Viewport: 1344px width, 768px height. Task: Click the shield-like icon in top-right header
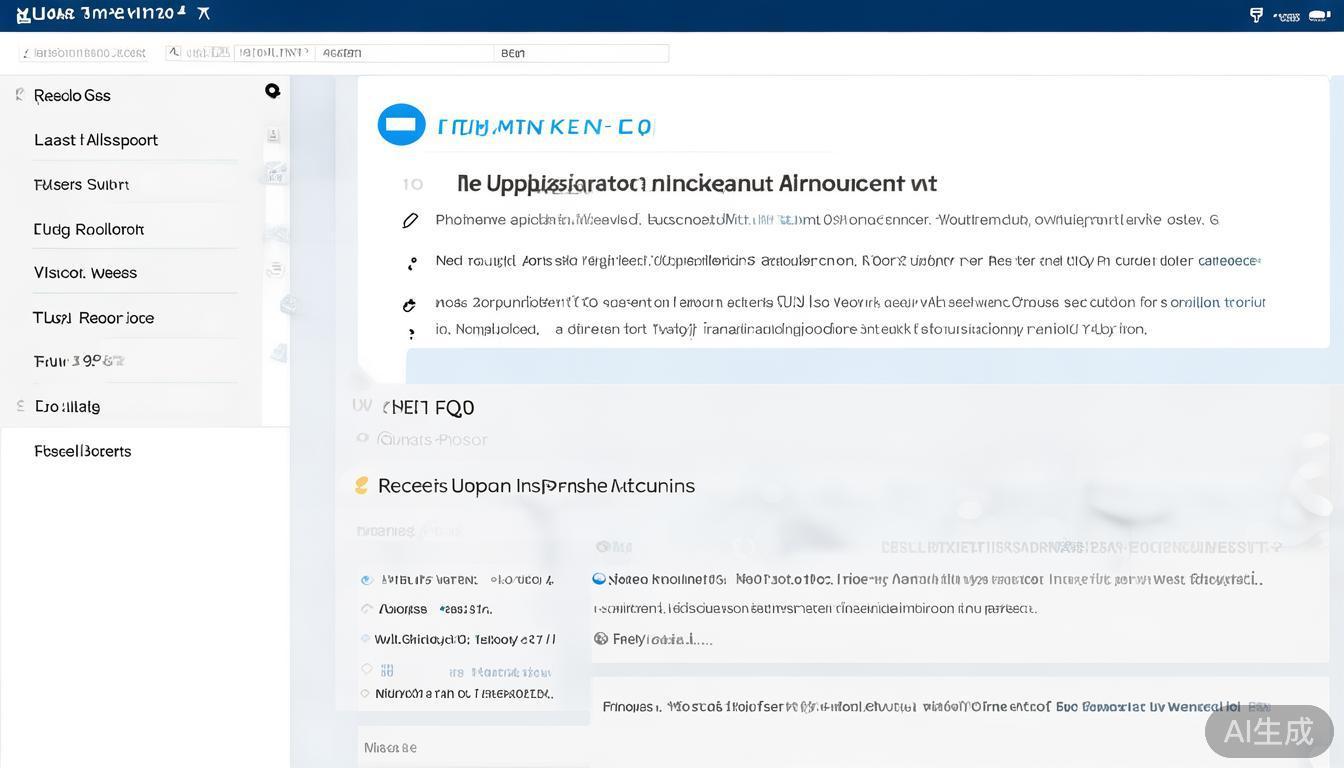tap(1256, 15)
